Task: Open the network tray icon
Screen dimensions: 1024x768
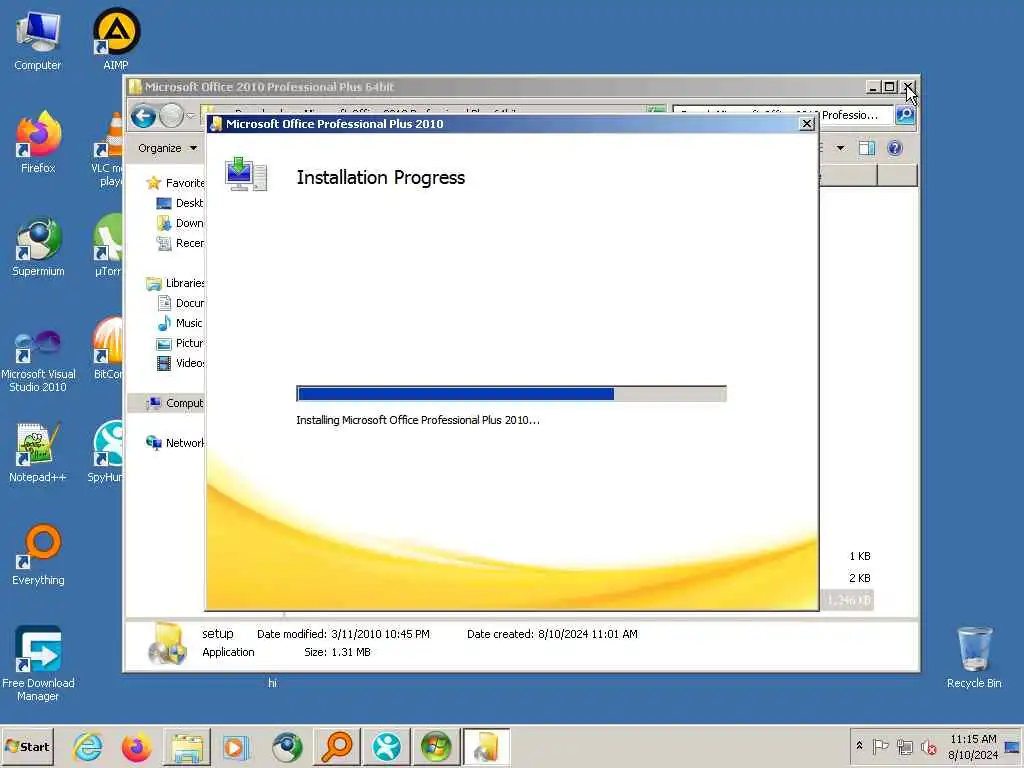Action: (x=904, y=746)
